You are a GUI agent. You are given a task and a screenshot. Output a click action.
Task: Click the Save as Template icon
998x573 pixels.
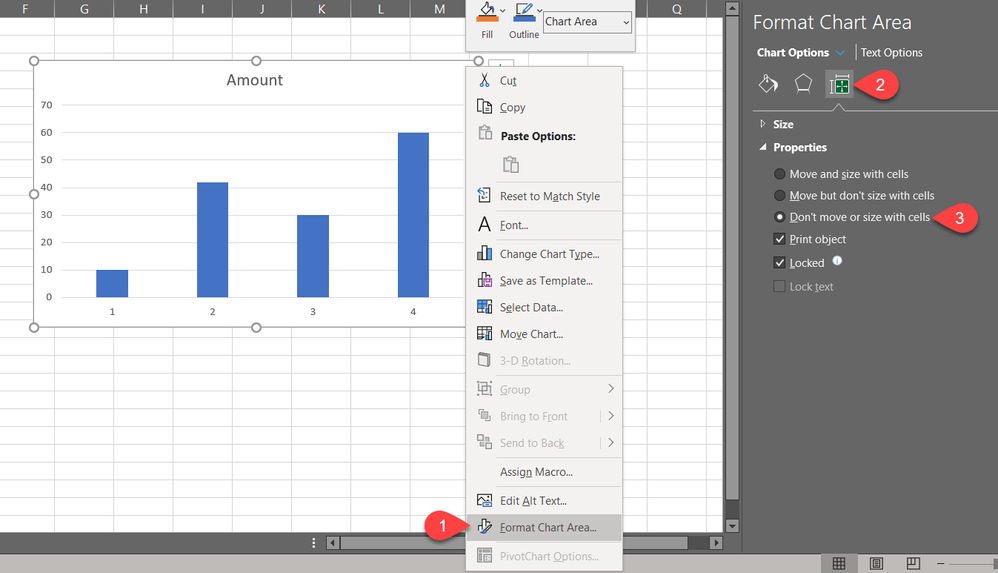point(484,280)
